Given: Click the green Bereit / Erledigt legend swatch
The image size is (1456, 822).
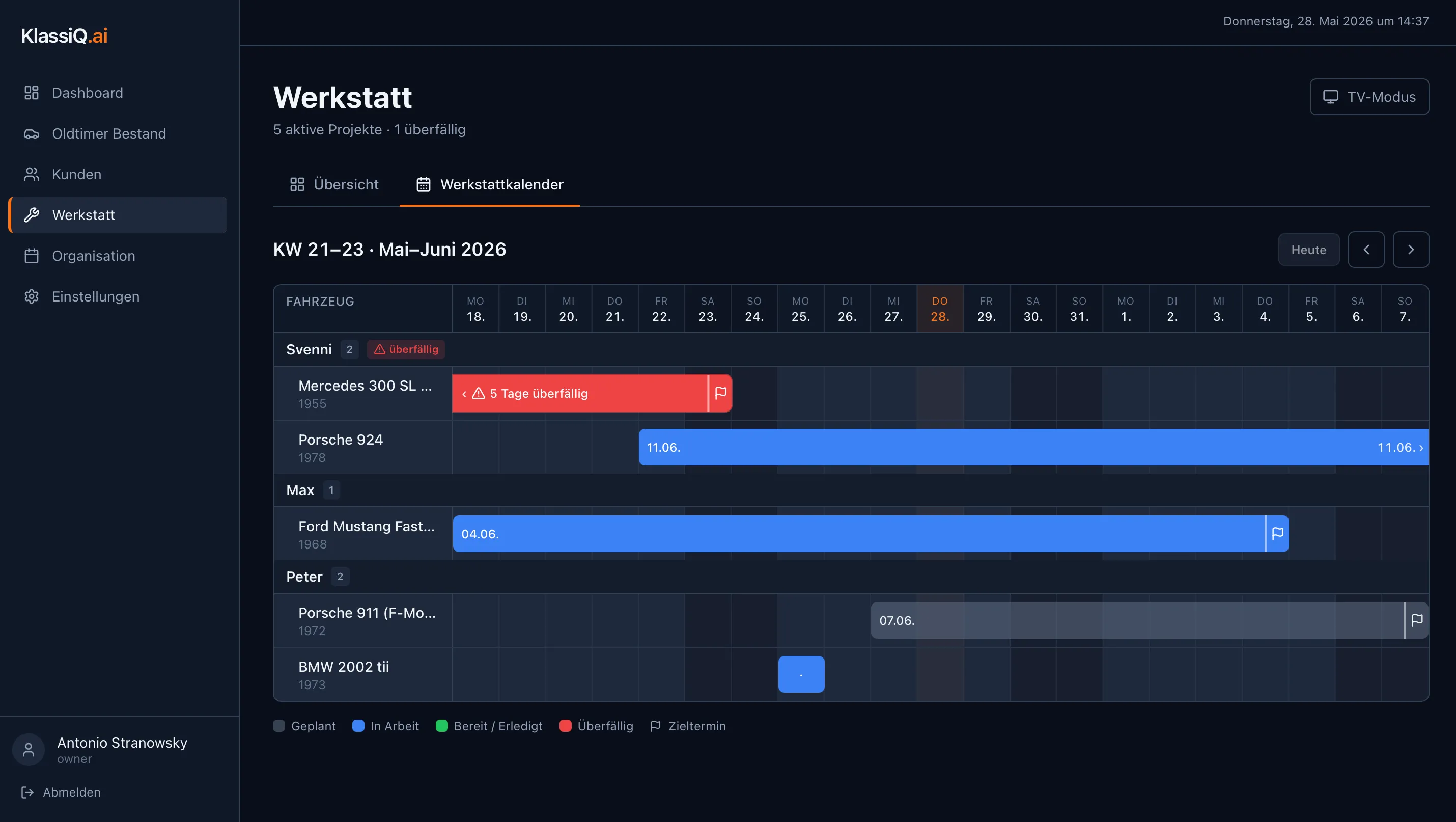Looking at the screenshot, I should click(442, 726).
